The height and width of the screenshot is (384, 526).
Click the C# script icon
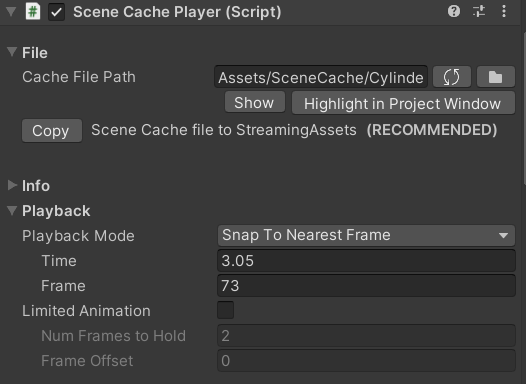33,12
